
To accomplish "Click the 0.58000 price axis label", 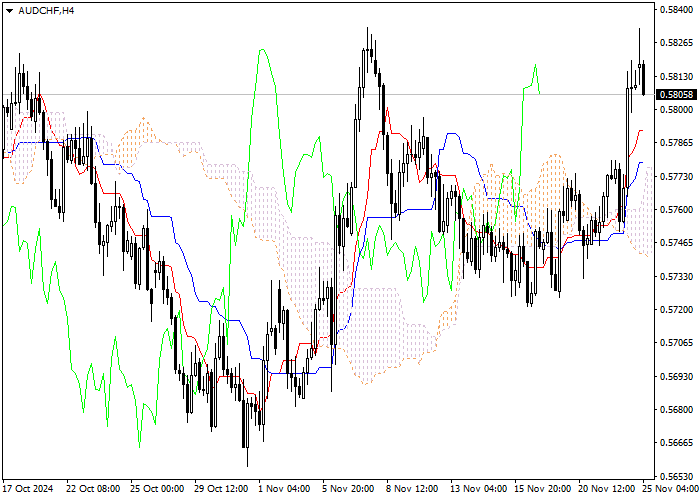I will (x=676, y=109).
